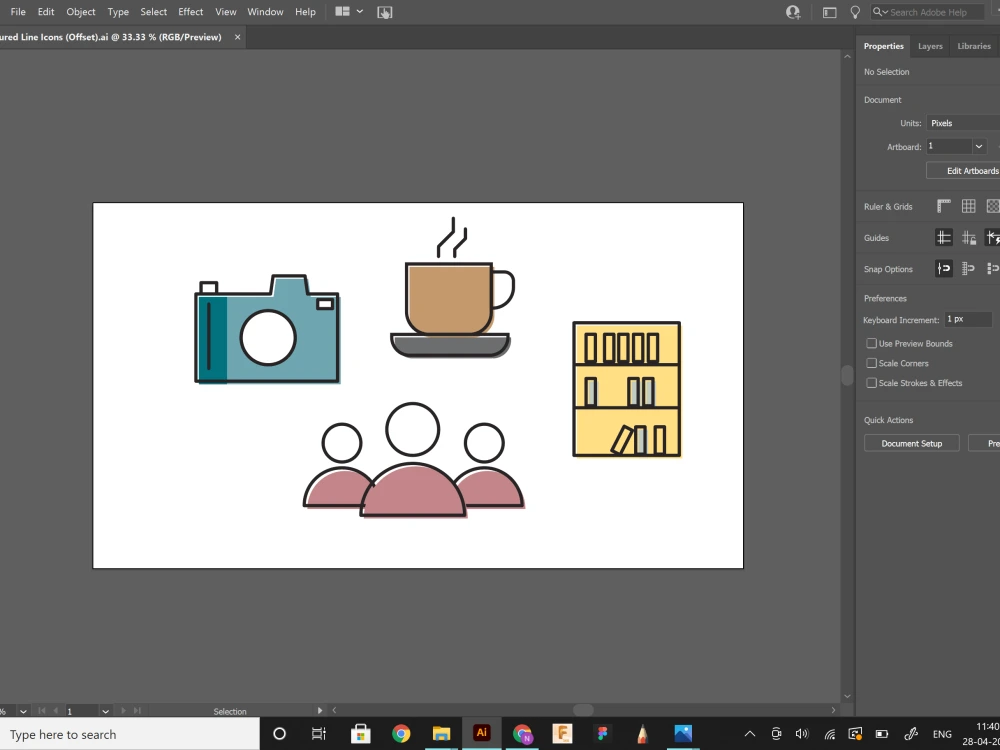Expand the zoom level dropdown arrow

click(x=23, y=710)
